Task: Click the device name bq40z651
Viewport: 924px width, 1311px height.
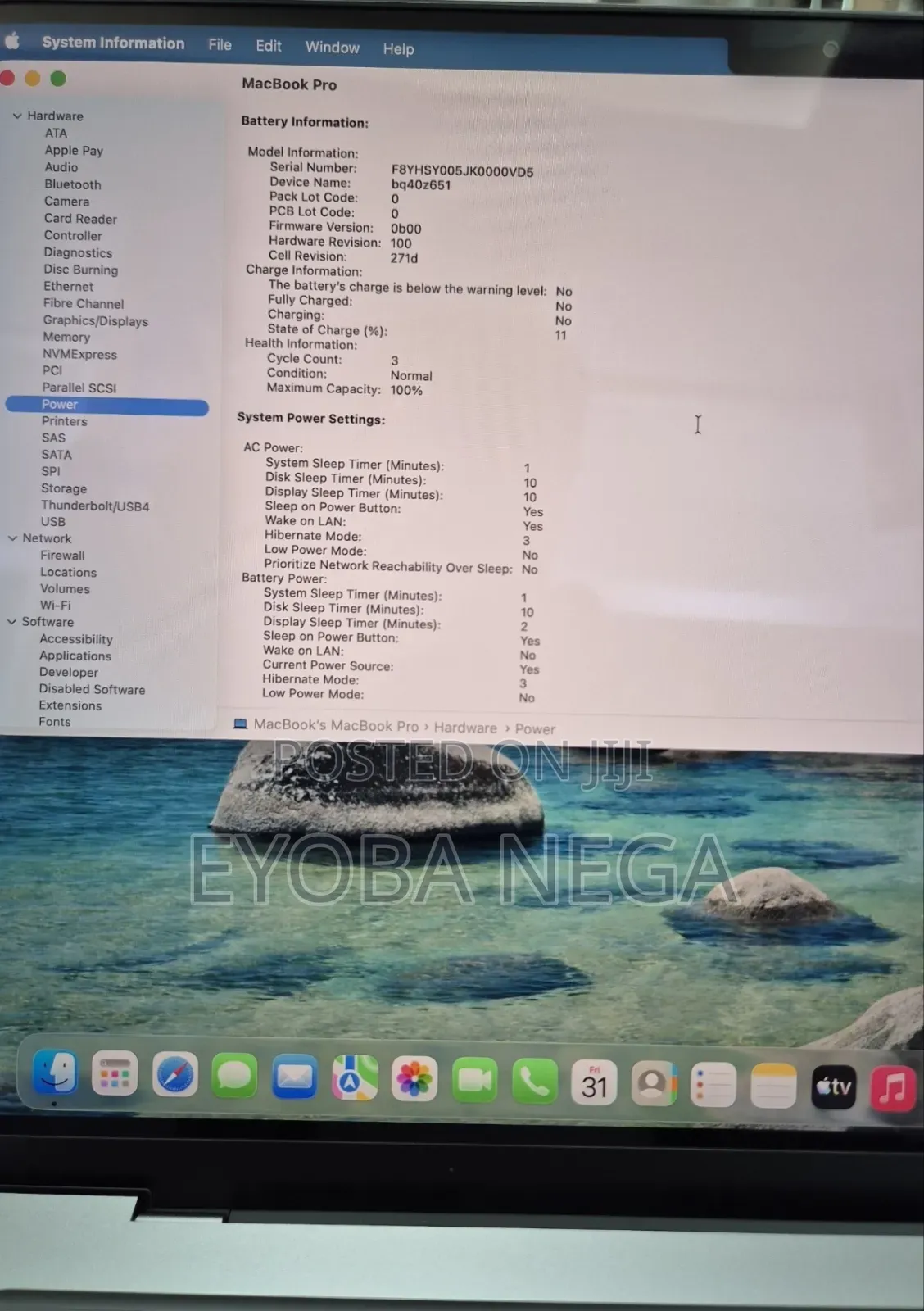Action: click(421, 185)
